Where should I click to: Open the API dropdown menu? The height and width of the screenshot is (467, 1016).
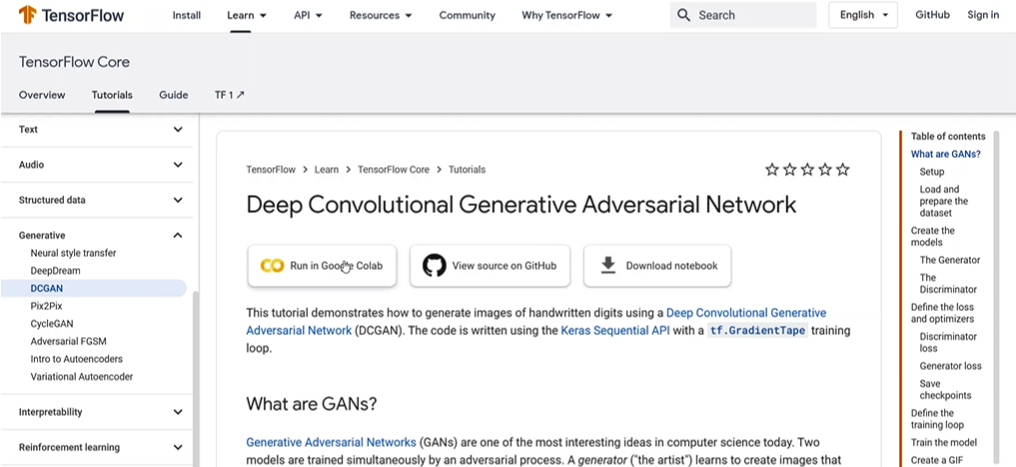pyautogui.click(x=308, y=15)
